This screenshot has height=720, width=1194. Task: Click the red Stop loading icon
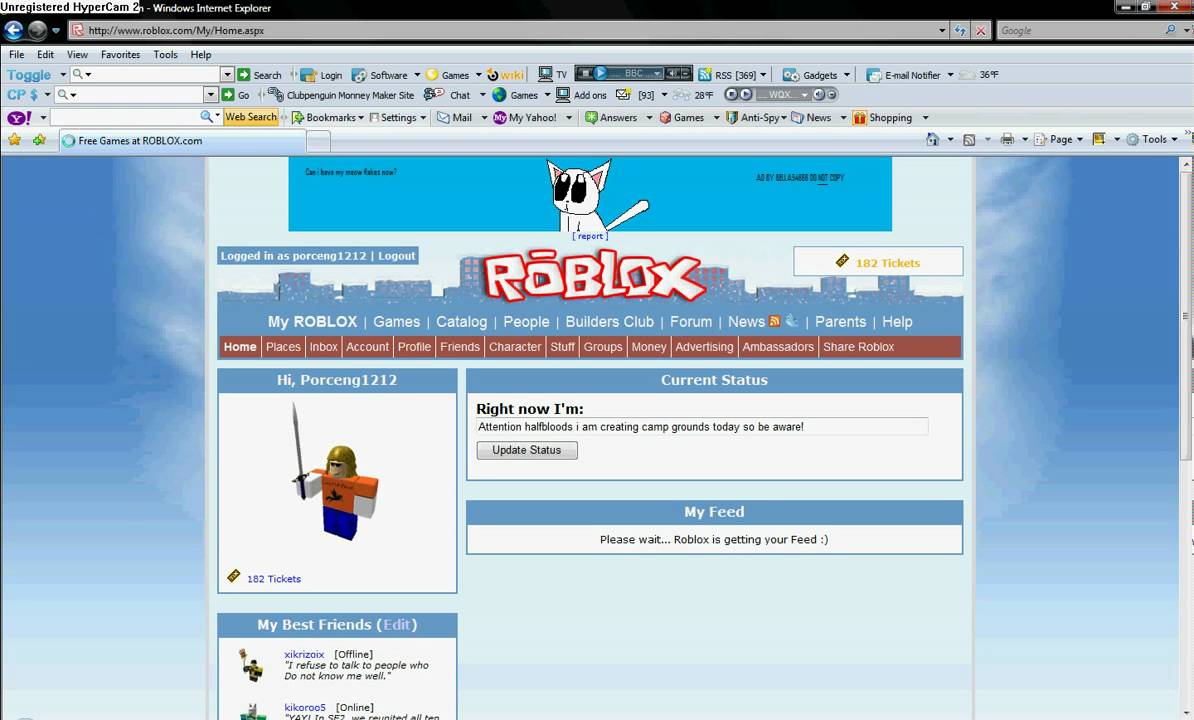981,30
